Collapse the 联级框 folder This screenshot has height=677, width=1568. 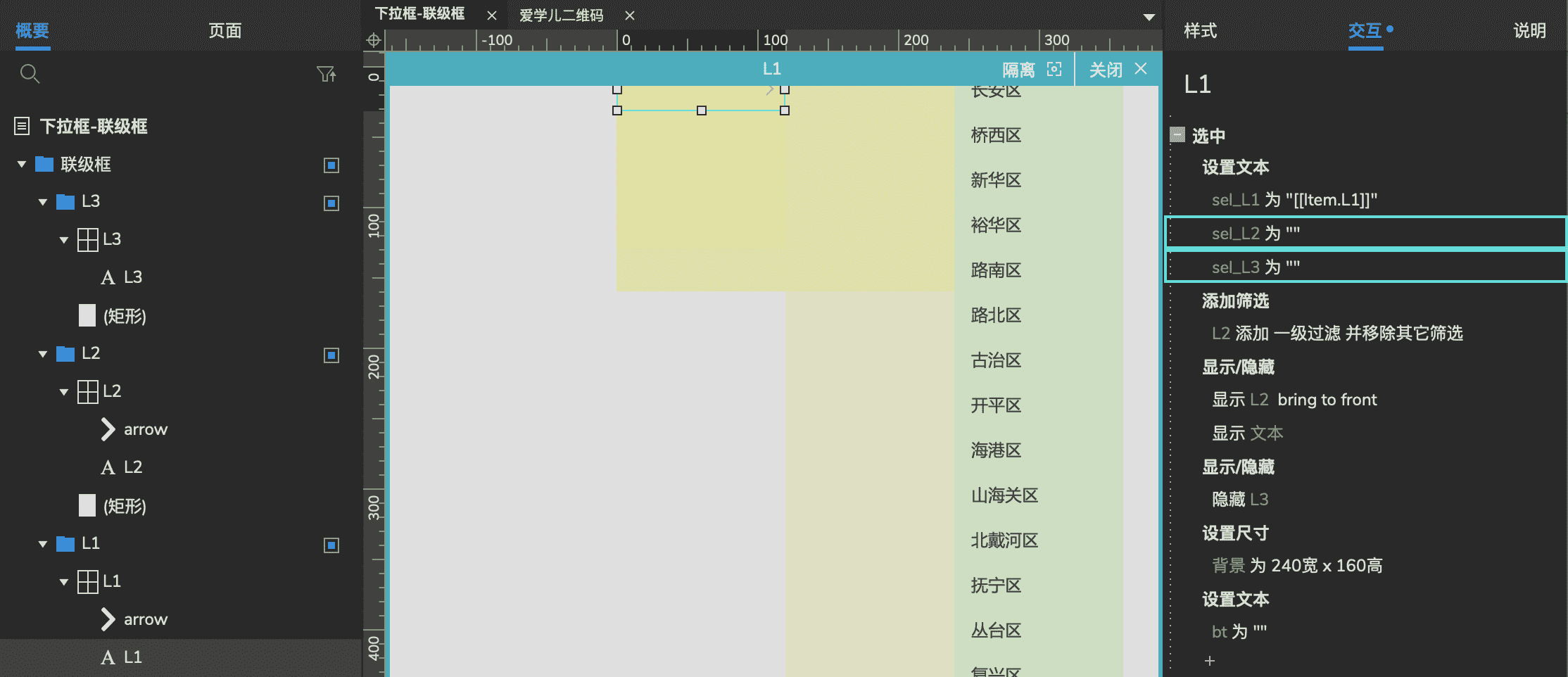point(22,164)
